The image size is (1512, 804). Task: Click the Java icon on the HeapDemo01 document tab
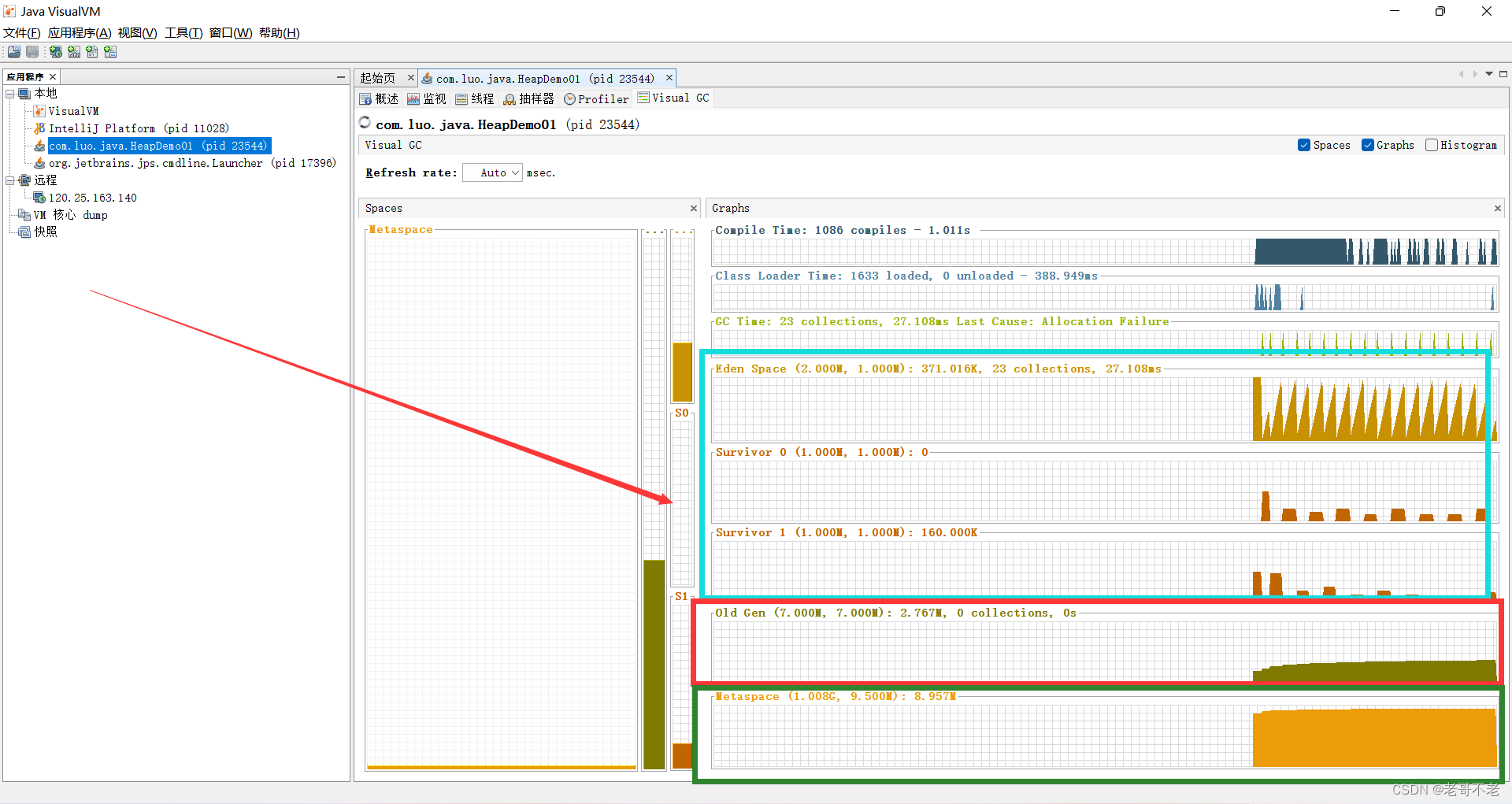click(x=427, y=78)
